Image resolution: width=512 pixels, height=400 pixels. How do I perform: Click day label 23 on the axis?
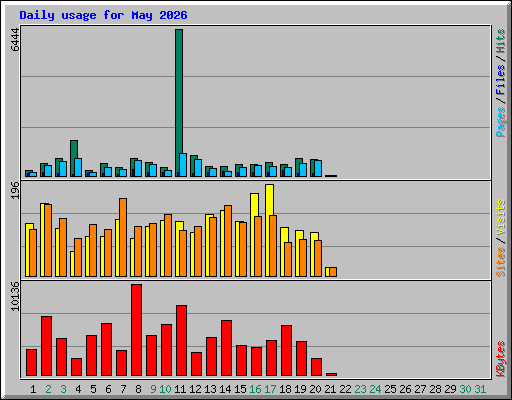(360, 389)
